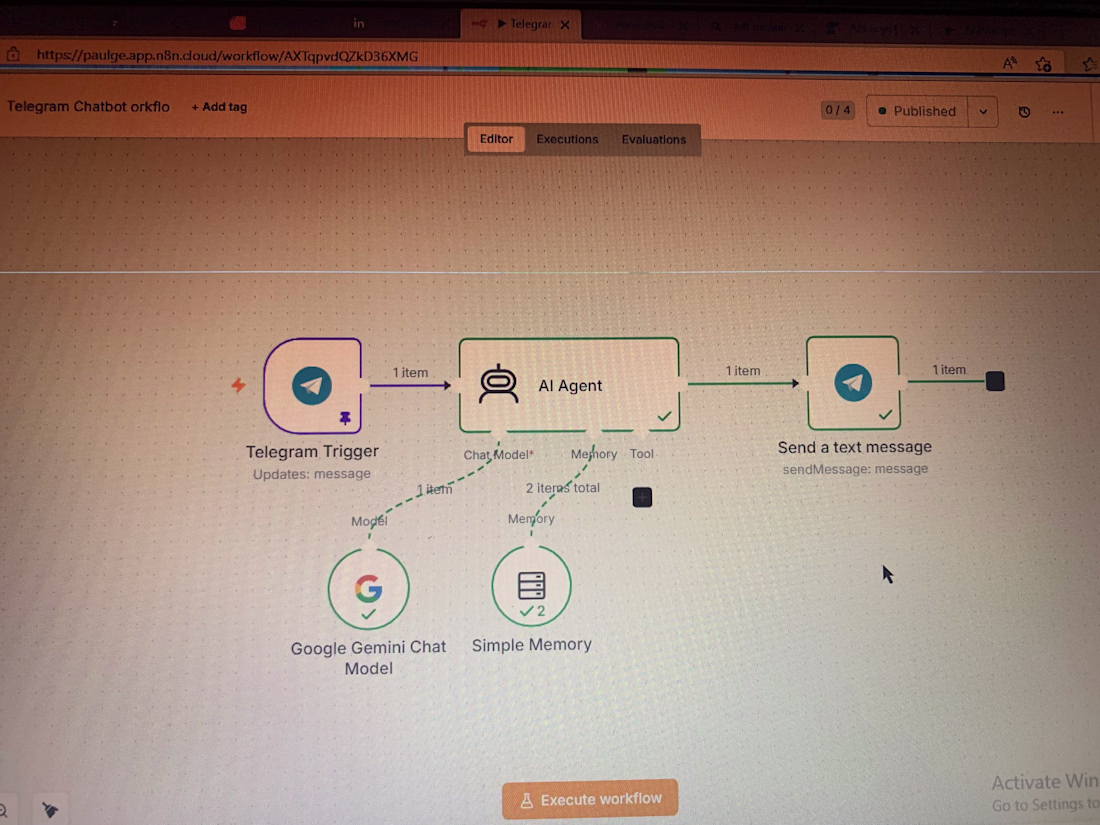Image resolution: width=1100 pixels, height=825 pixels.
Task: Click the 'Model' label above Gemini node
Action: coord(369,521)
